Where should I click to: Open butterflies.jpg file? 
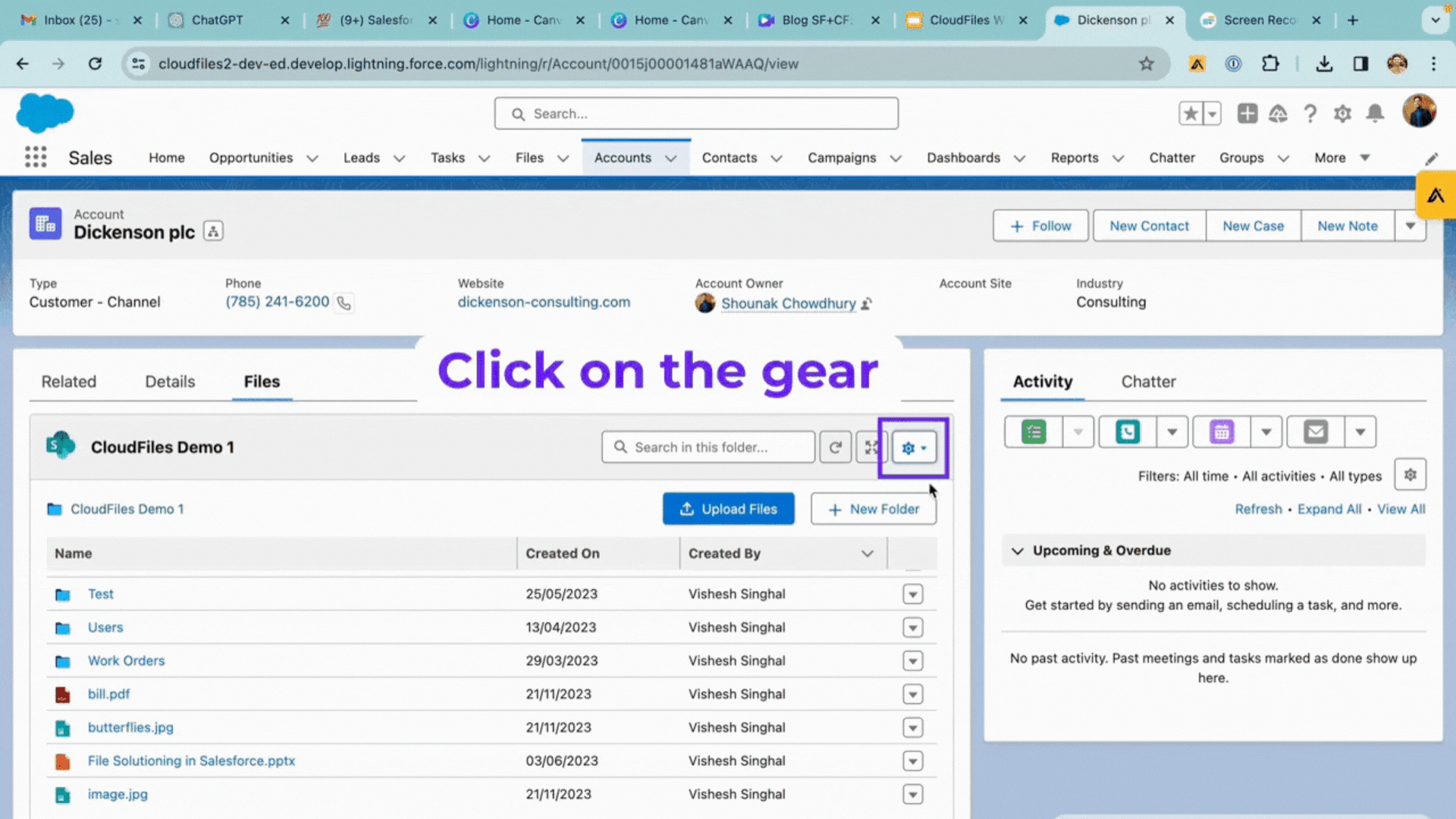click(130, 727)
